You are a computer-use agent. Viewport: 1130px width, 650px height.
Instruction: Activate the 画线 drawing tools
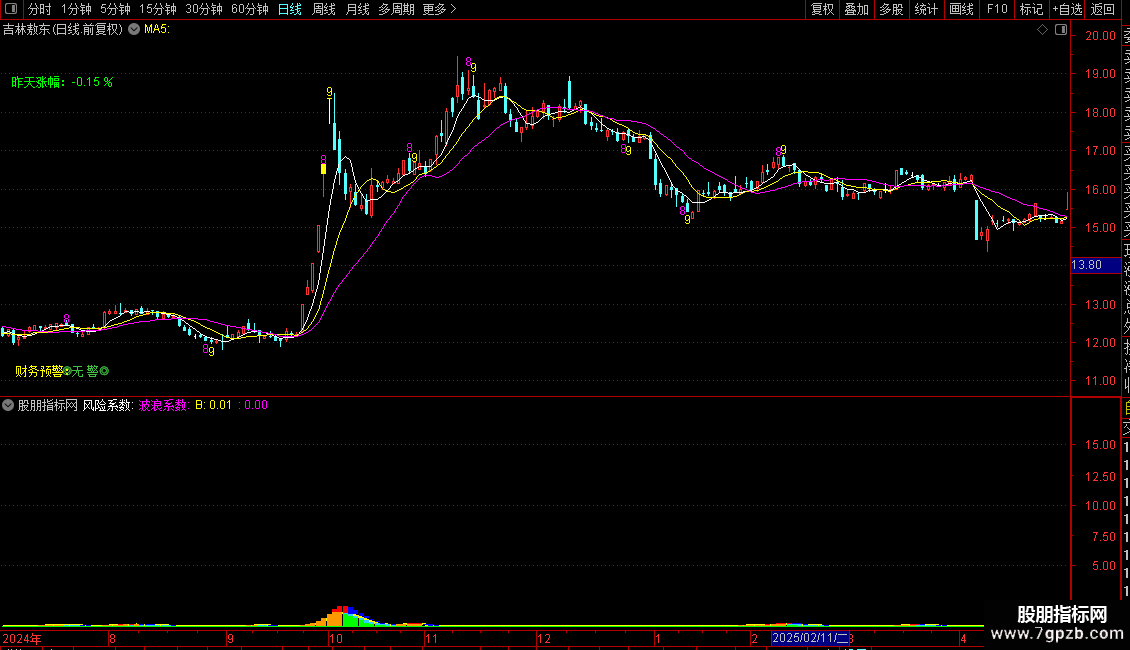pyautogui.click(x=961, y=9)
